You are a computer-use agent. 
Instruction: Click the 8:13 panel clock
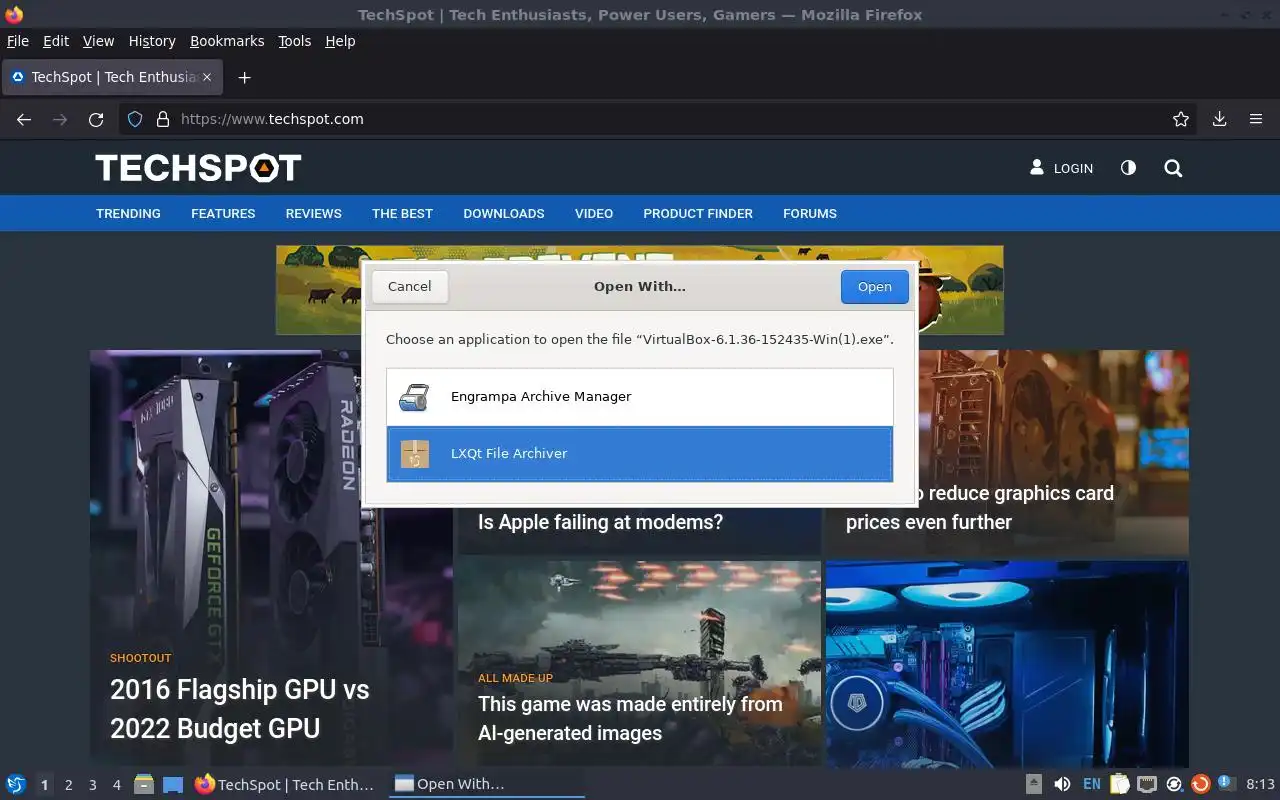pyautogui.click(x=1260, y=784)
